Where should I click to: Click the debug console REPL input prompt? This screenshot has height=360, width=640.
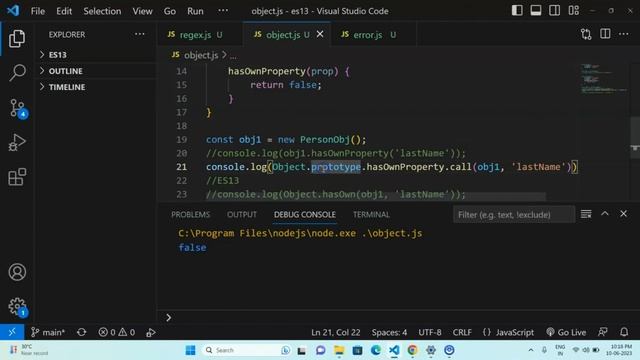point(398,317)
